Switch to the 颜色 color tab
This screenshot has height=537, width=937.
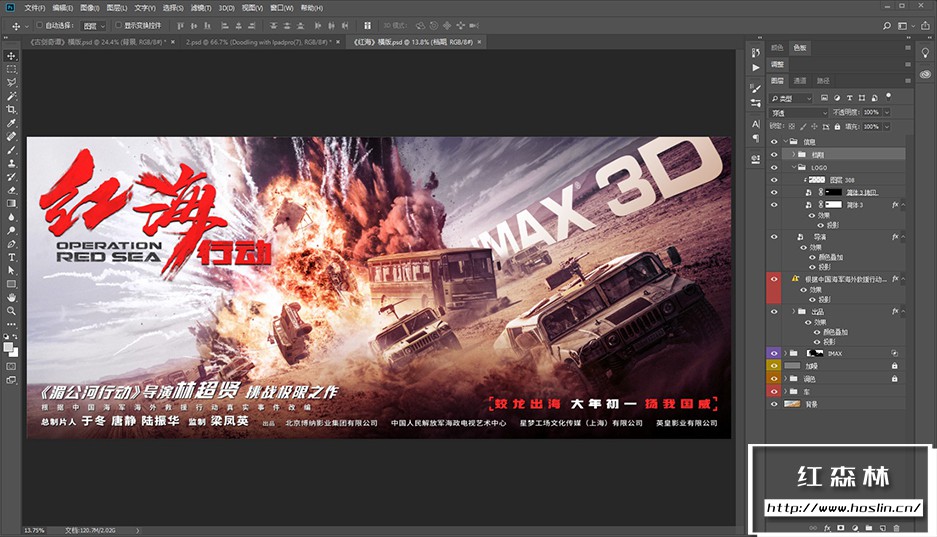pos(777,48)
